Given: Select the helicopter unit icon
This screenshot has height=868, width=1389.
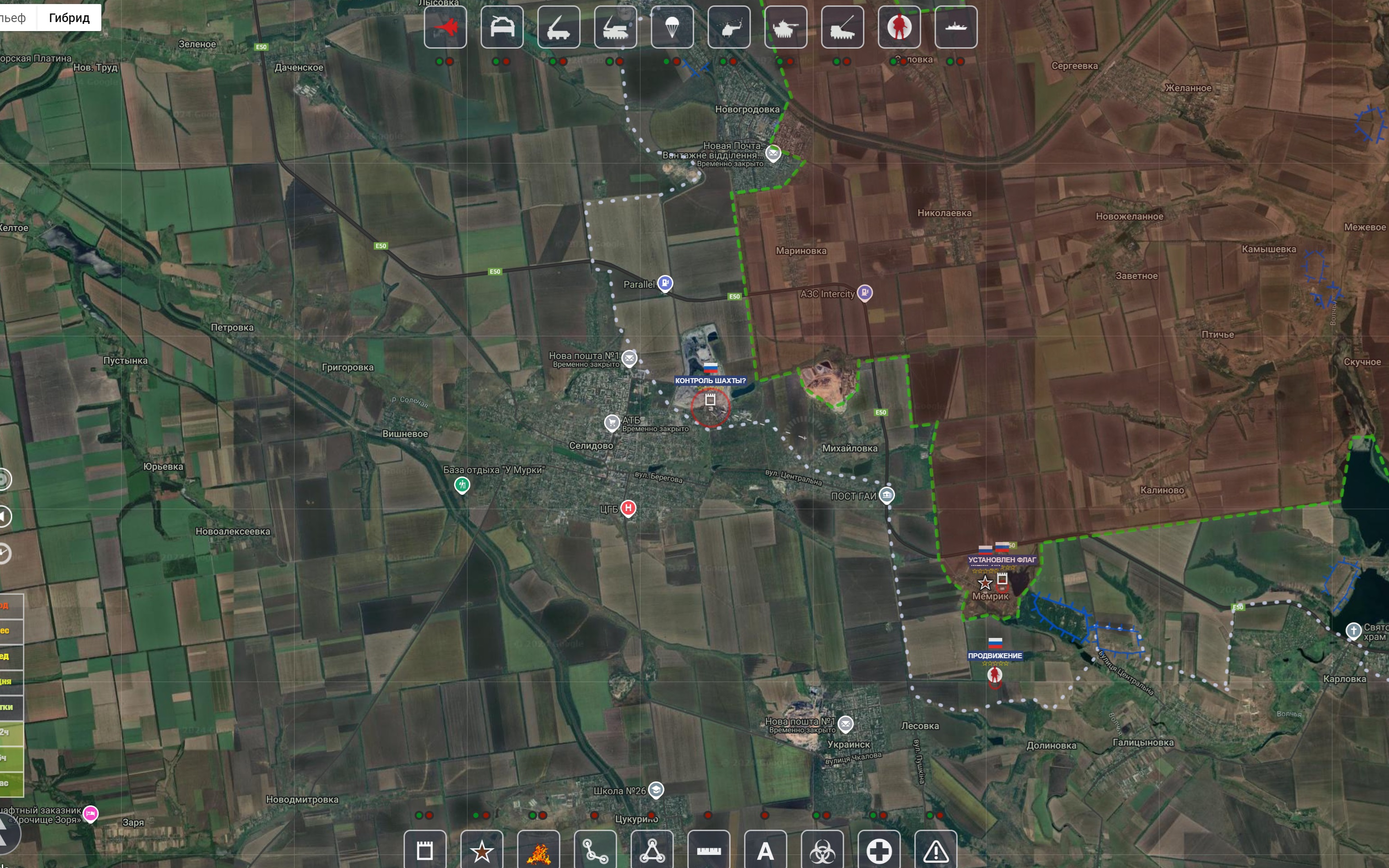Looking at the screenshot, I should 729,27.
